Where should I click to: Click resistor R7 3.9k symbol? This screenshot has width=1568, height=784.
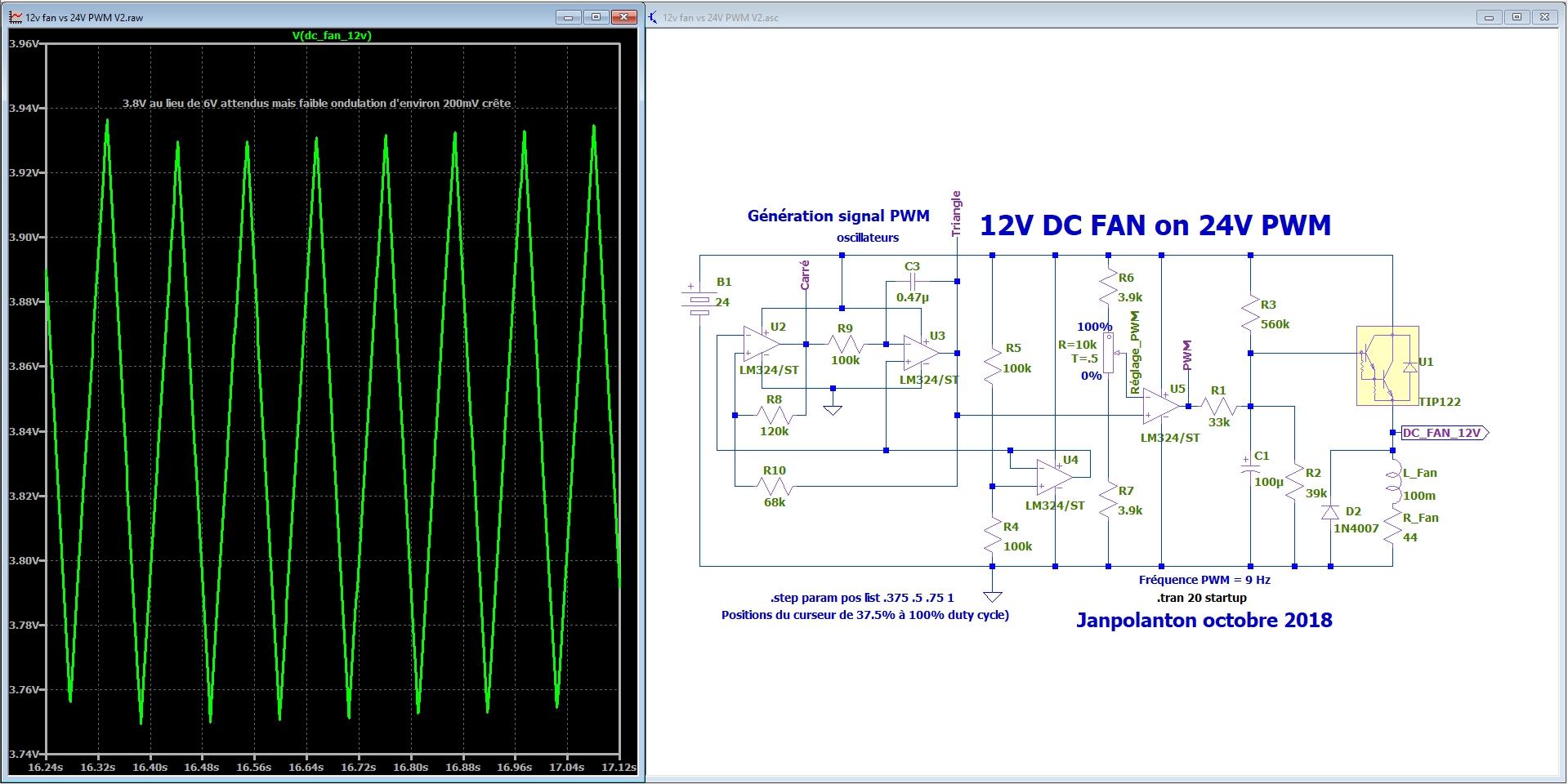pyautogui.click(x=1108, y=498)
